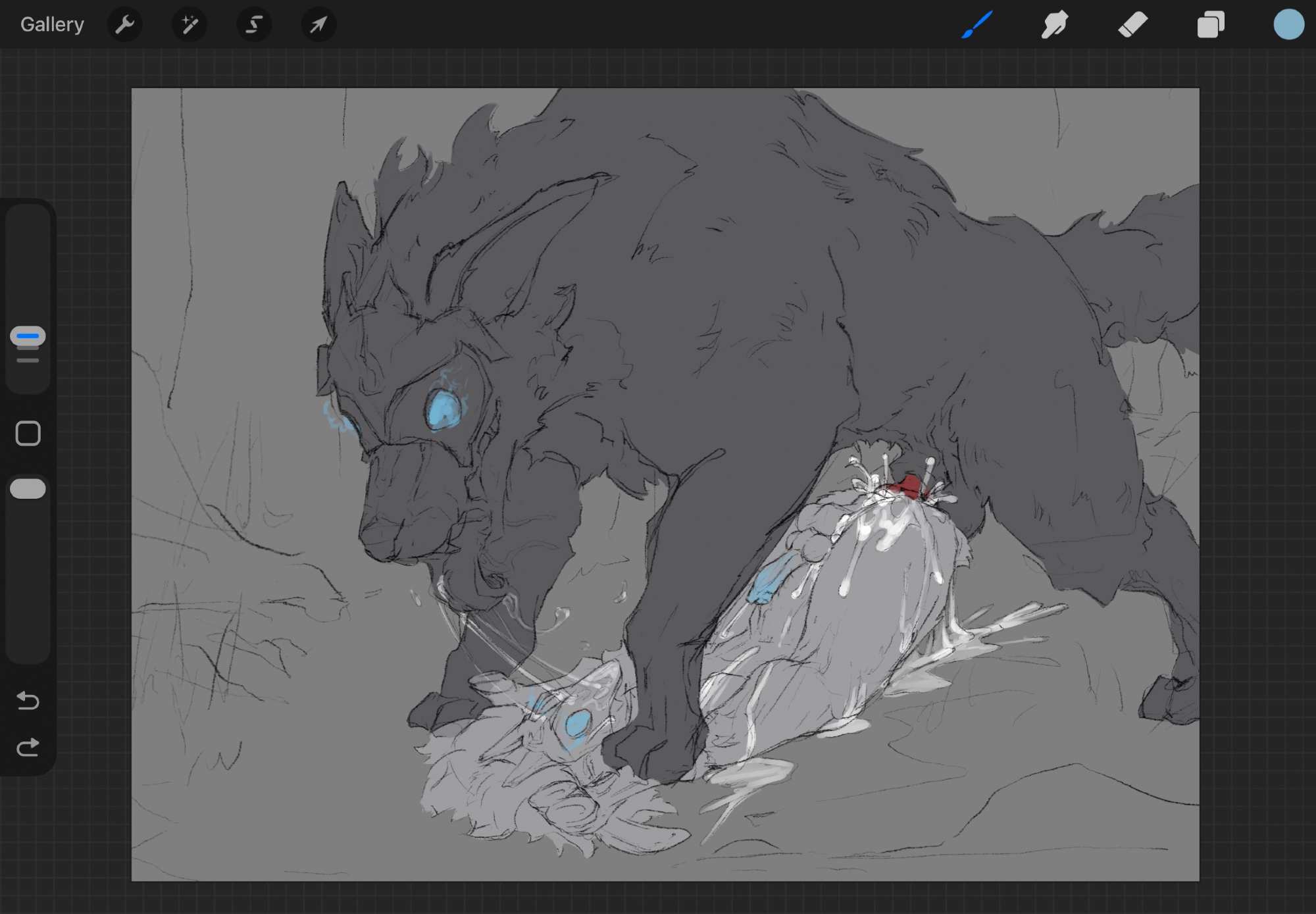
Task: Open the Layers panel
Action: coord(1211,25)
